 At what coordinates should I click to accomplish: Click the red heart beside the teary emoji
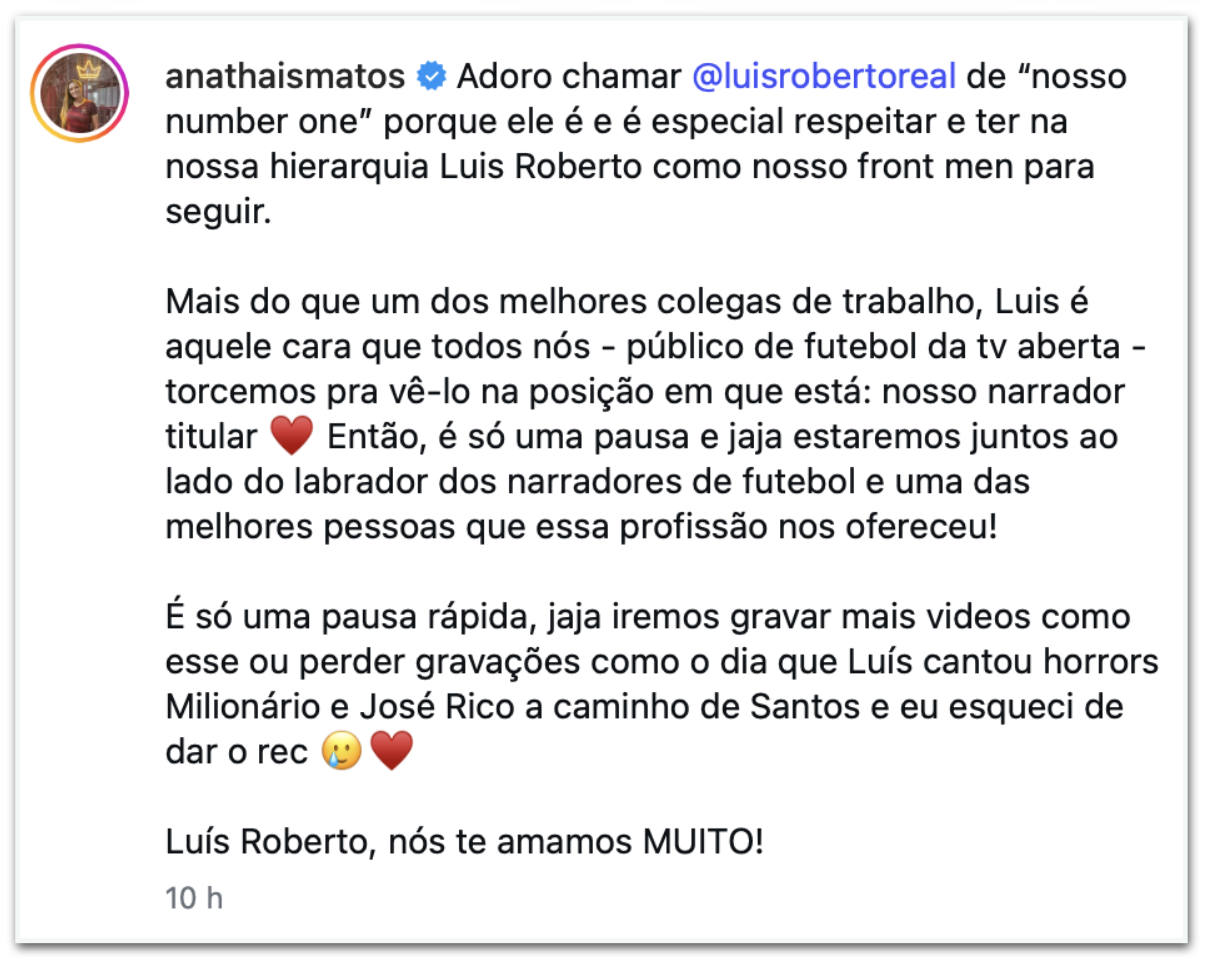[391, 751]
